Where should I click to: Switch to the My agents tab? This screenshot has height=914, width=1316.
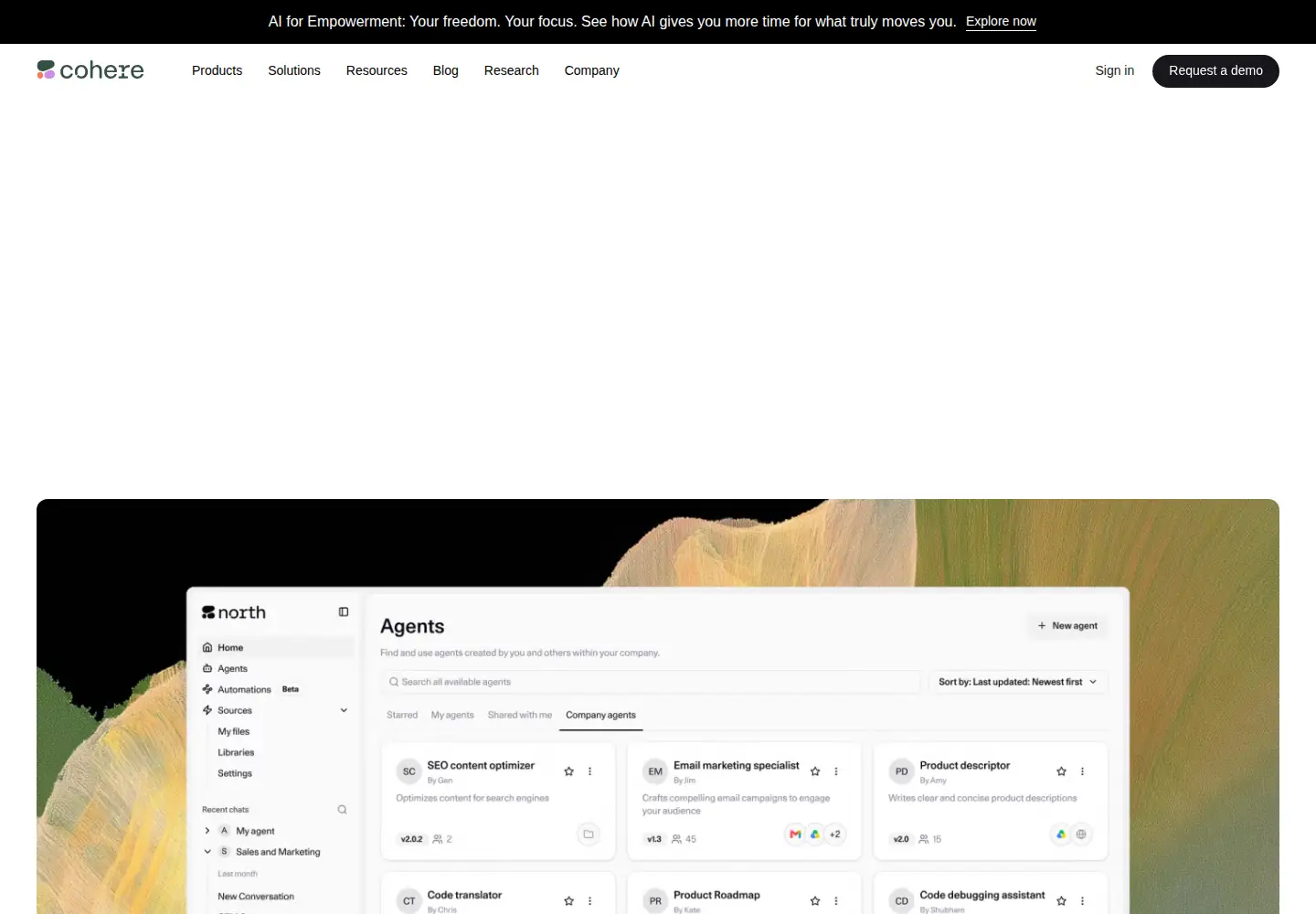(x=452, y=715)
